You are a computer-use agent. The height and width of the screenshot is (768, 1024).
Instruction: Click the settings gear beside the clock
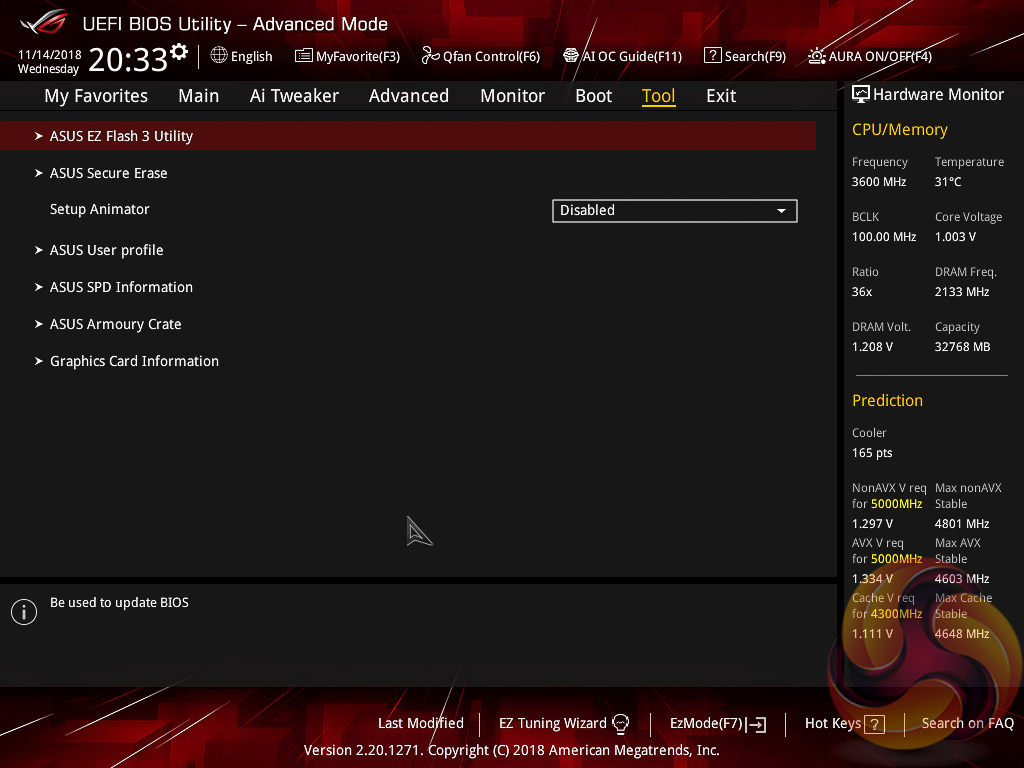pyautogui.click(x=179, y=51)
